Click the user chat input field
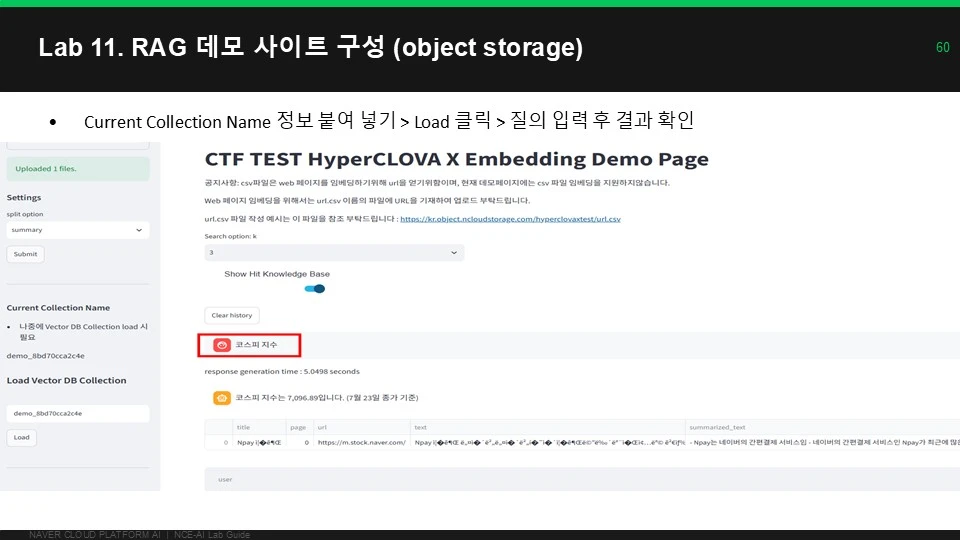Screen dimensions: 960x540 pyautogui.click(x=582, y=479)
